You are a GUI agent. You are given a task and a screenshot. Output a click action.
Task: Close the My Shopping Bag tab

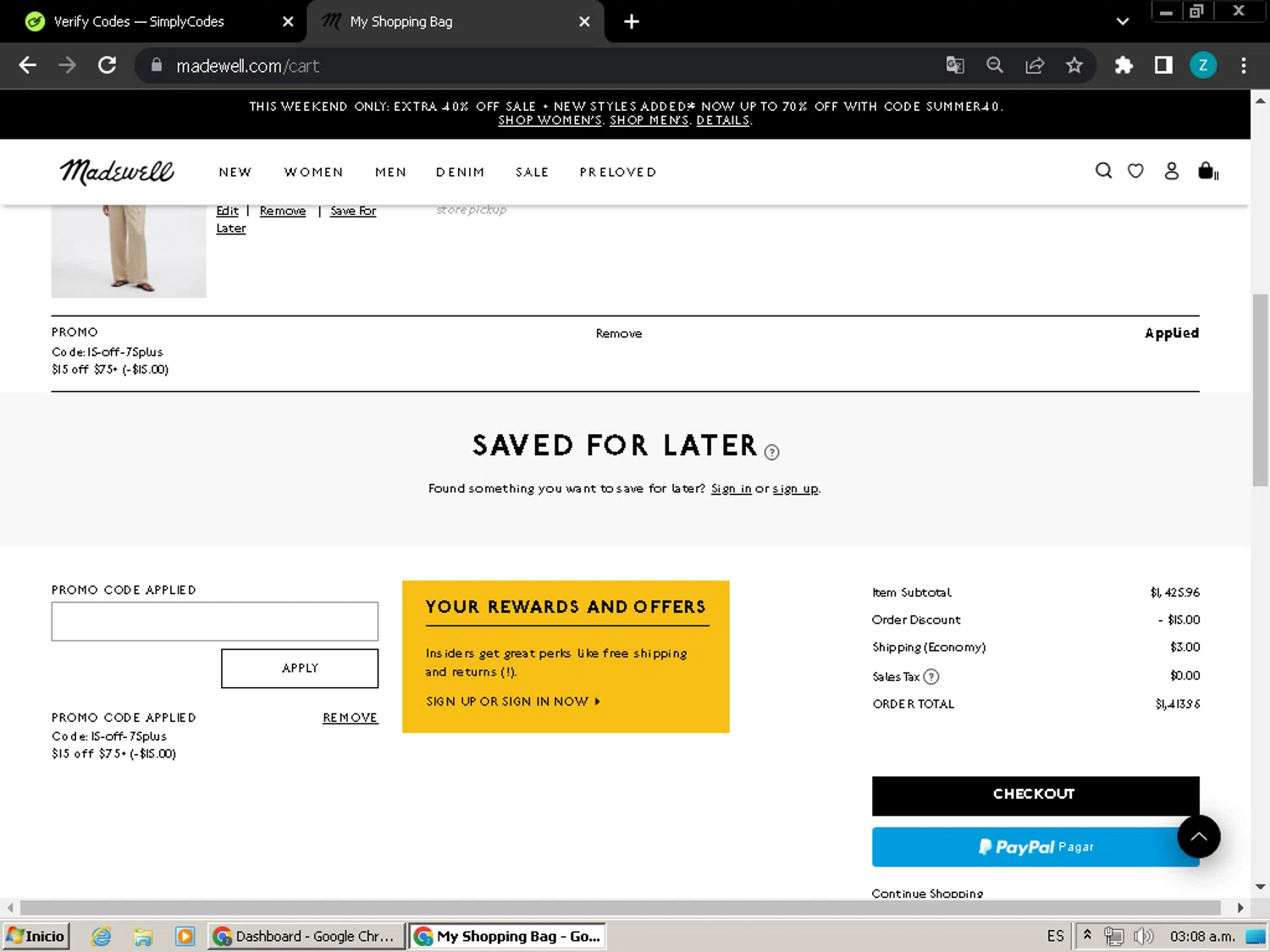[584, 21]
